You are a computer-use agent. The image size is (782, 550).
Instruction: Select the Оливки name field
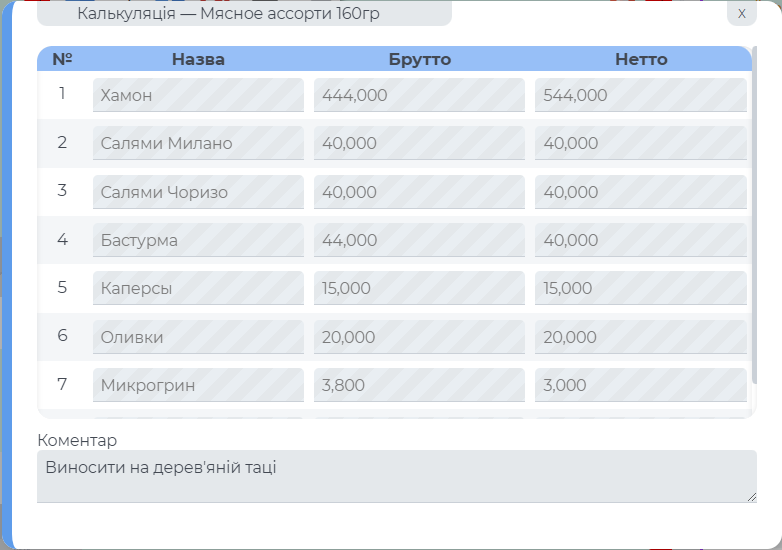pyautogui.click(x=198, y=337)
